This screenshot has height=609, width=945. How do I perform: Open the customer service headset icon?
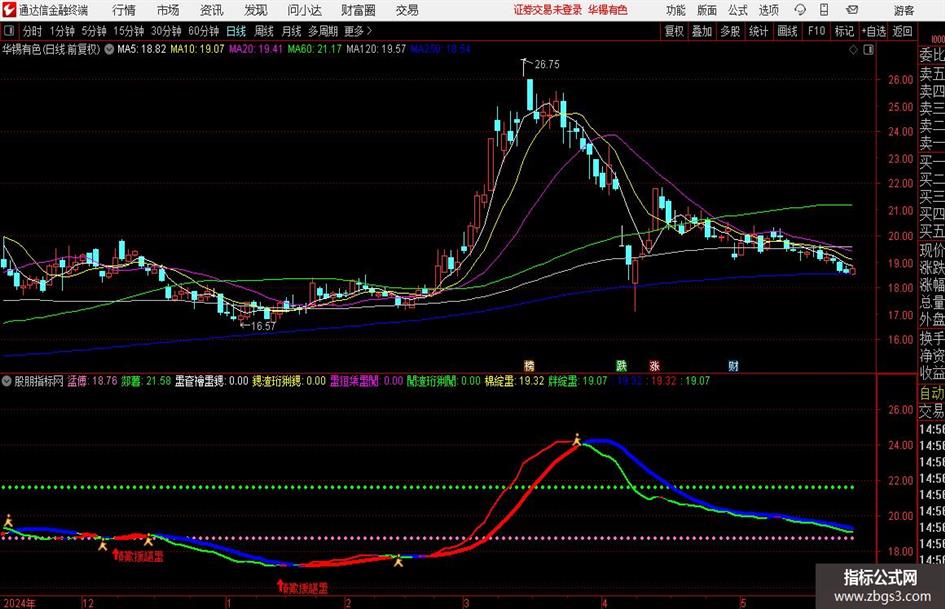click(x=800, y=10)
